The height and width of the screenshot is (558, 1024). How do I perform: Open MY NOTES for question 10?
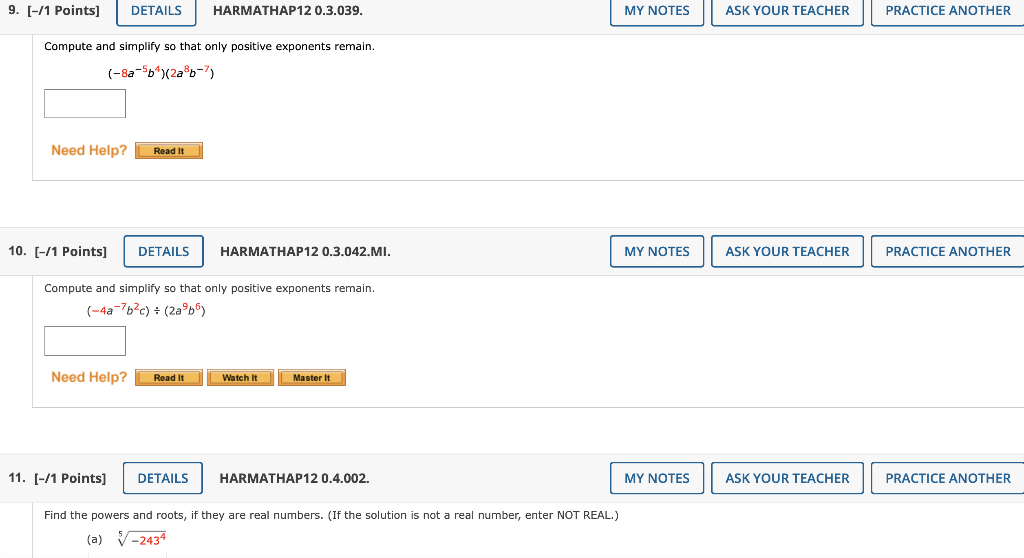pyautogui.click(x=657, y=252)
